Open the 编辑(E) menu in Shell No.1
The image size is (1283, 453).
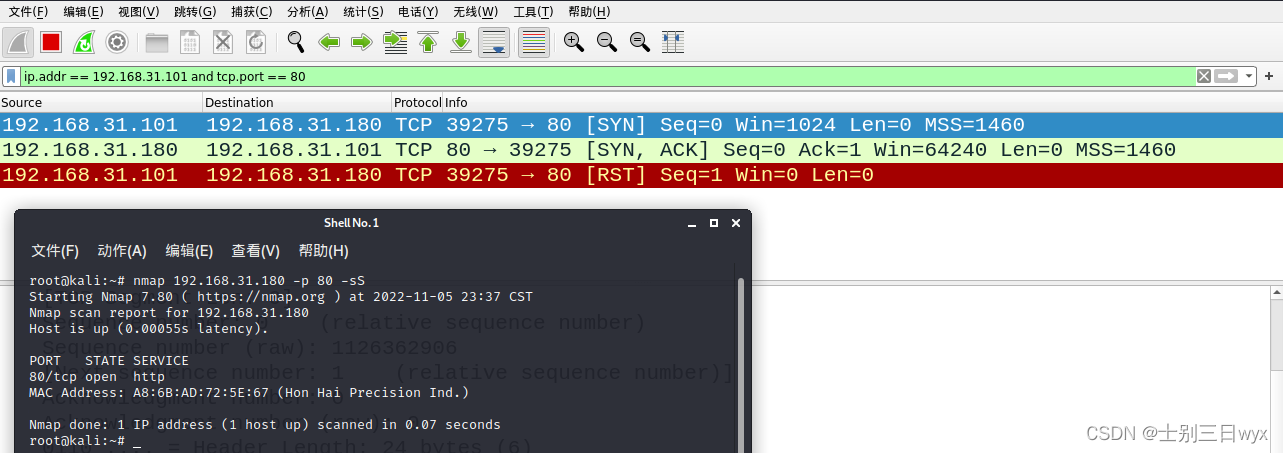[189, 251]
